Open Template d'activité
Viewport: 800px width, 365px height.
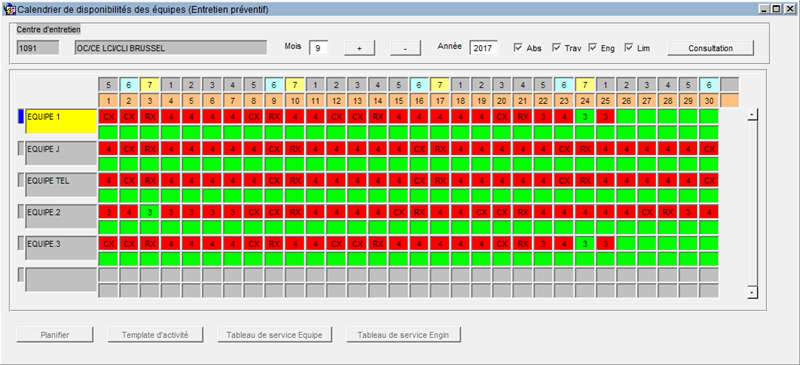tap(155, 335)
